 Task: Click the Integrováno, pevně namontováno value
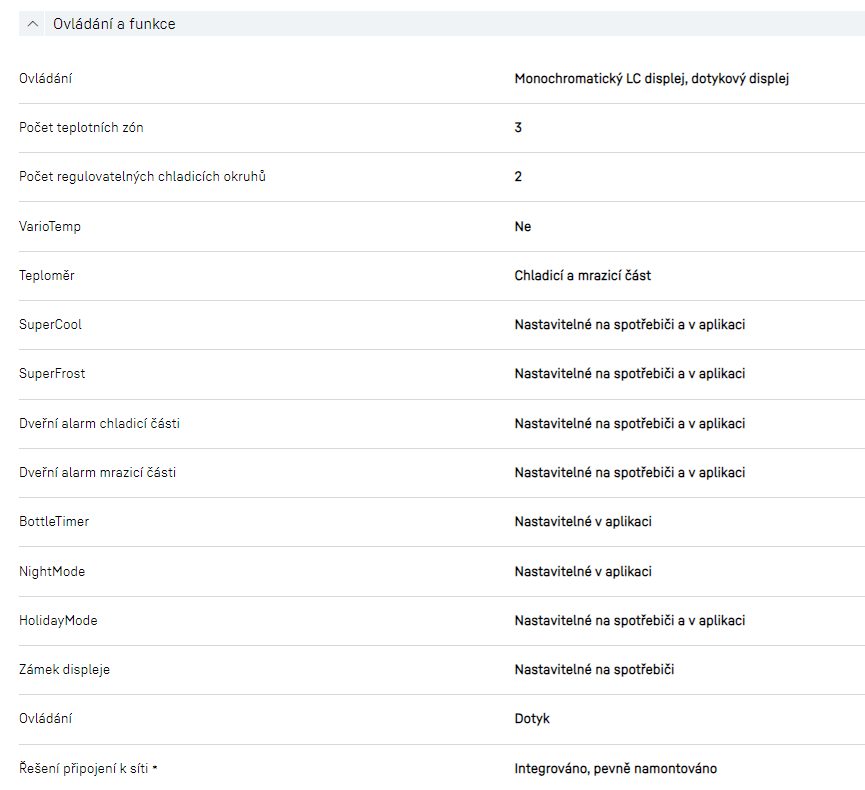click(x=615, y=768)
